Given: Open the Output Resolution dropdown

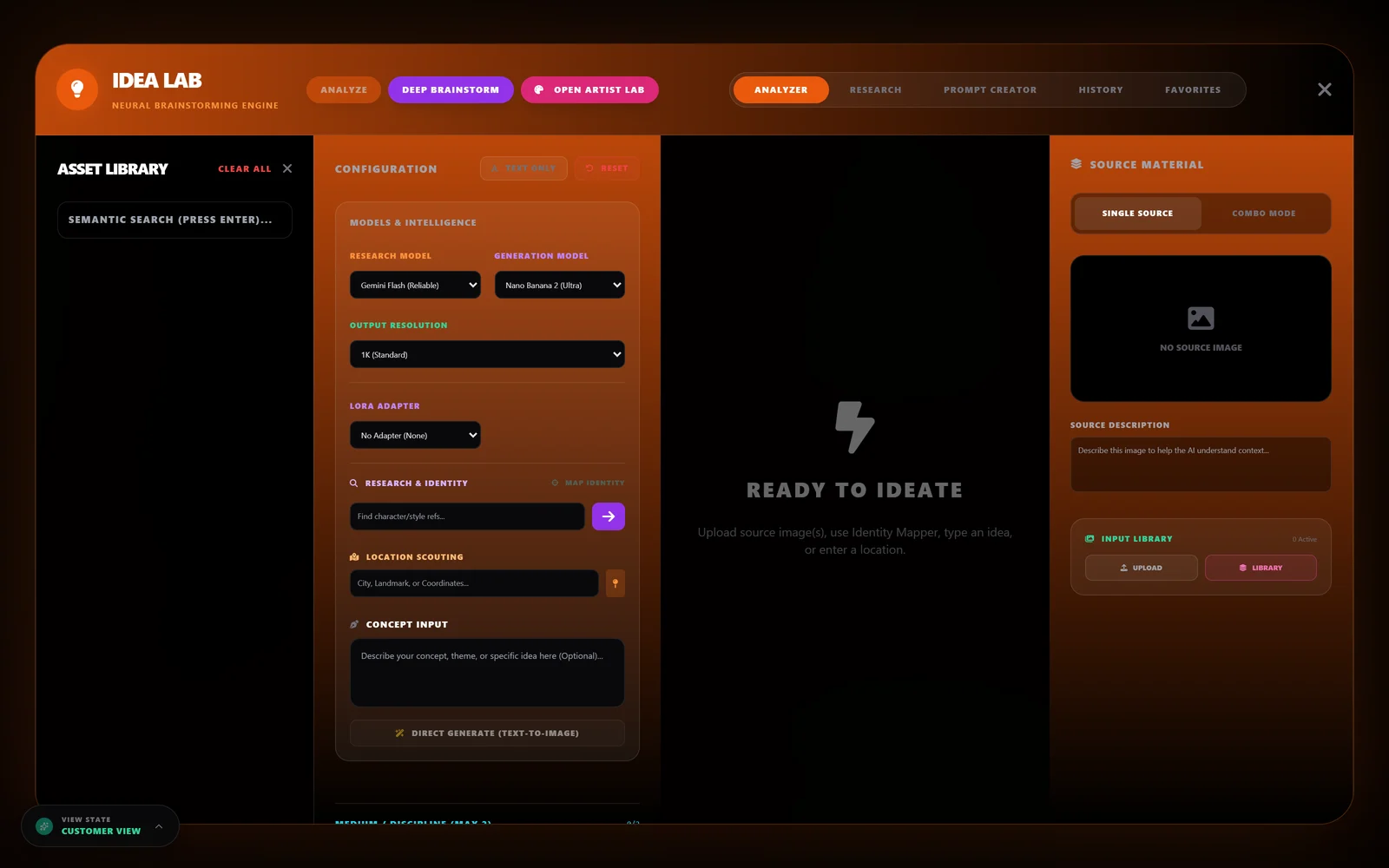Looking at the screenshot, I should pos(487,354).
